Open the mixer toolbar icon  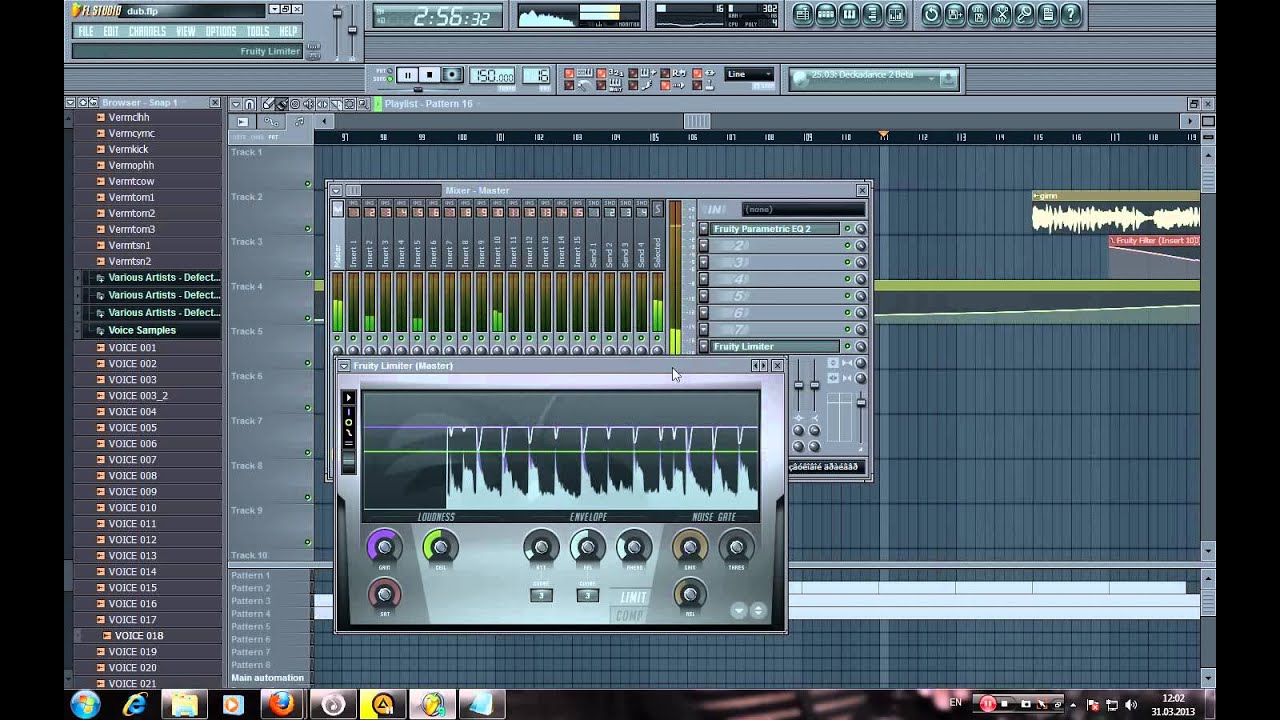[x=895, y=14]
